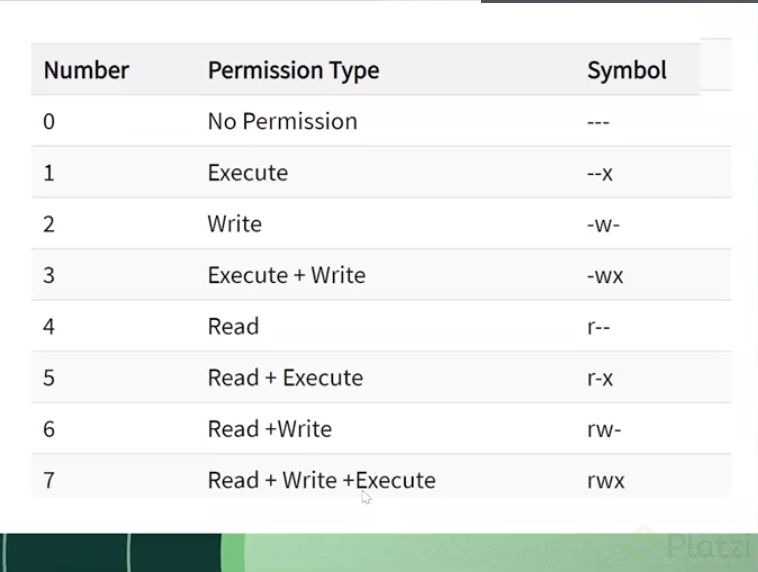
Task: Select the "No Permission" cell
Action: 282,121
